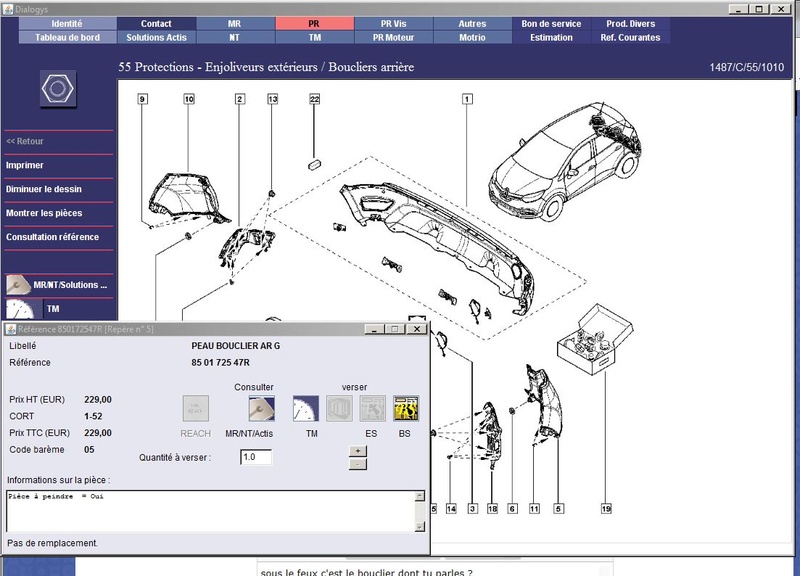800x576 pixels.
Task: Open the Motrio tab
Action: [x=472, y=37]
